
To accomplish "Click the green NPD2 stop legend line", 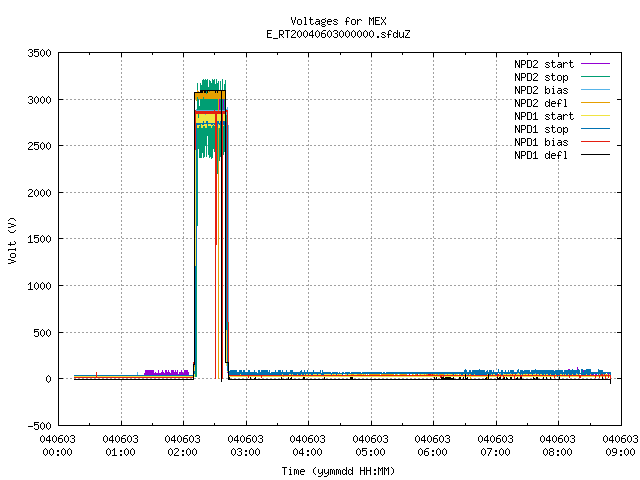I will tap(595, 76).
